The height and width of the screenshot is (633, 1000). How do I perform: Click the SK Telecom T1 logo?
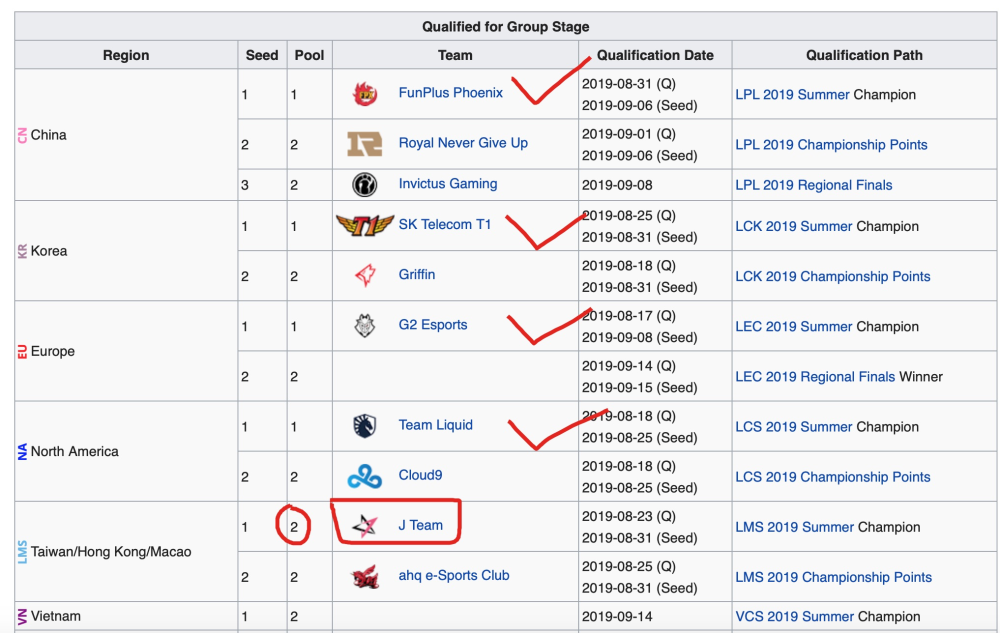365,225
